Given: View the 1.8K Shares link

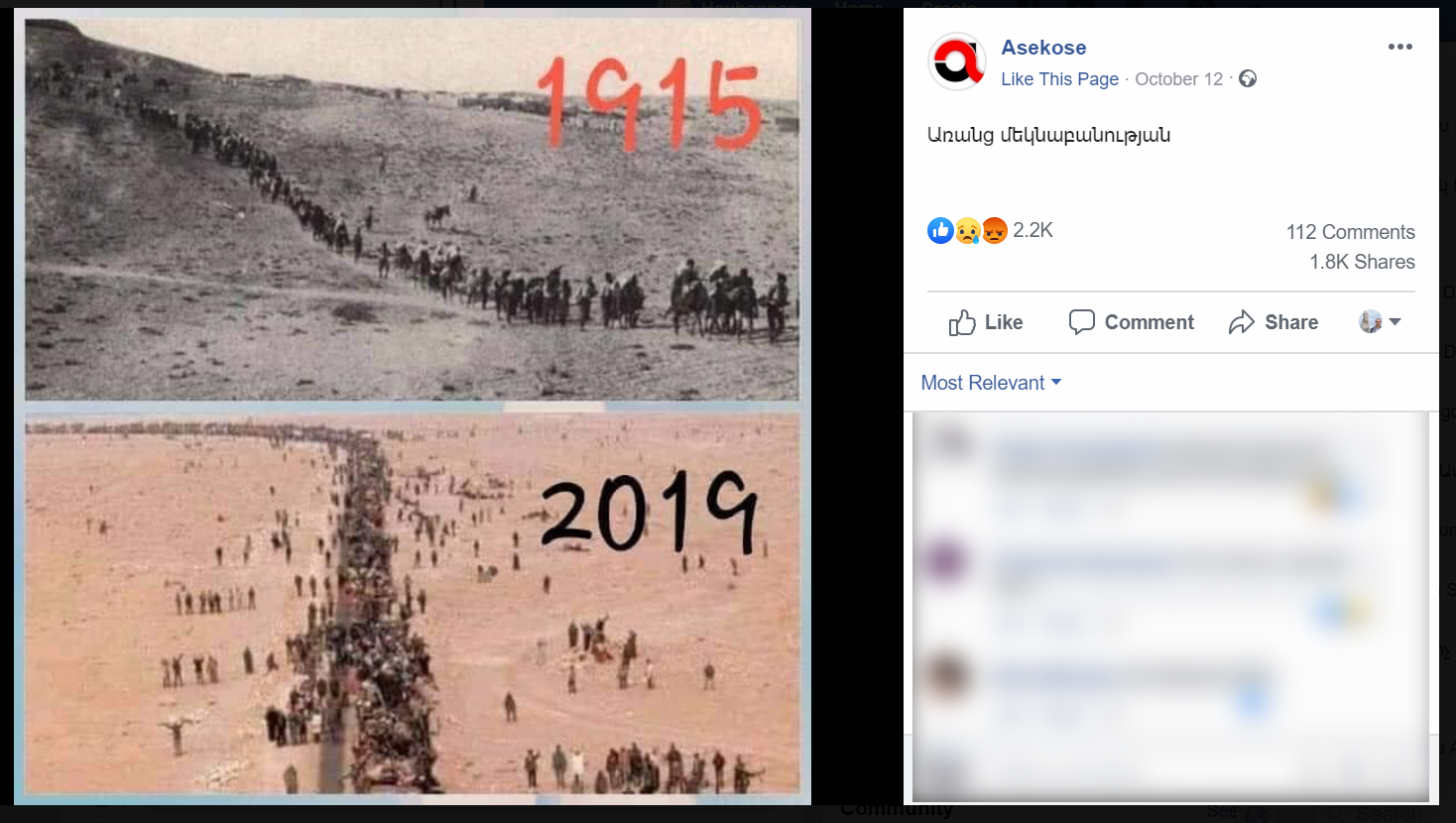Looking at the screenshot, I should click(x=1362, y=262).
